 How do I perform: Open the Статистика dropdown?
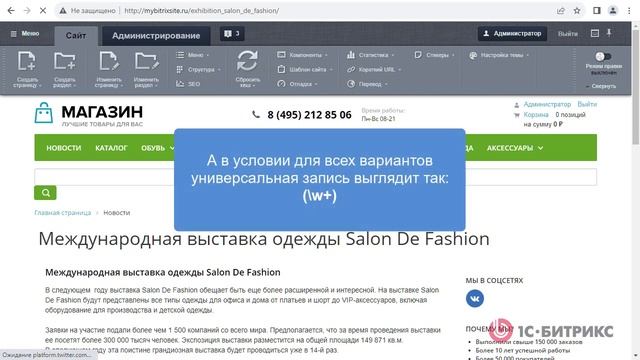[x=371, y=55]
